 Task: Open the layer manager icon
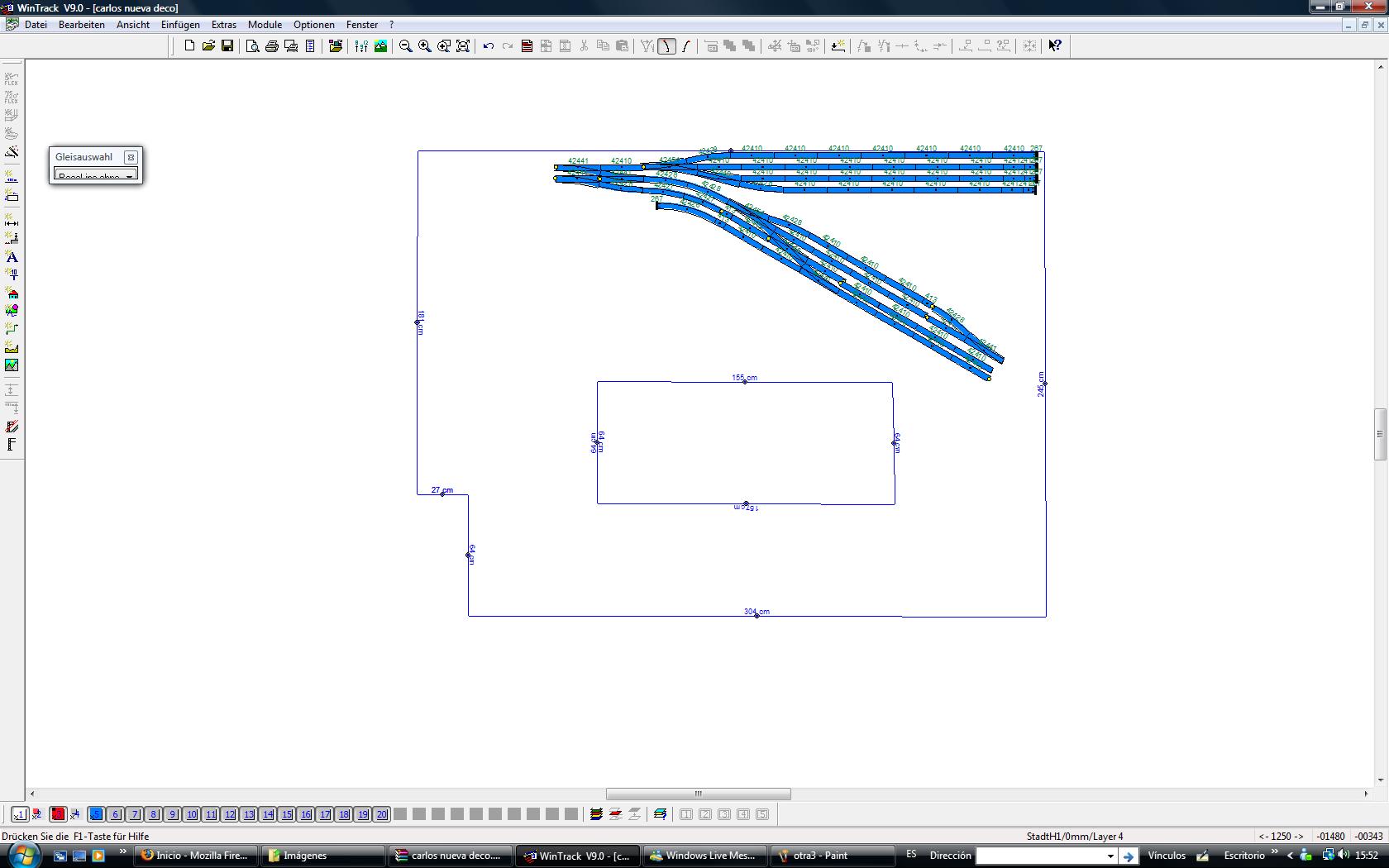[x=660, y=814]
